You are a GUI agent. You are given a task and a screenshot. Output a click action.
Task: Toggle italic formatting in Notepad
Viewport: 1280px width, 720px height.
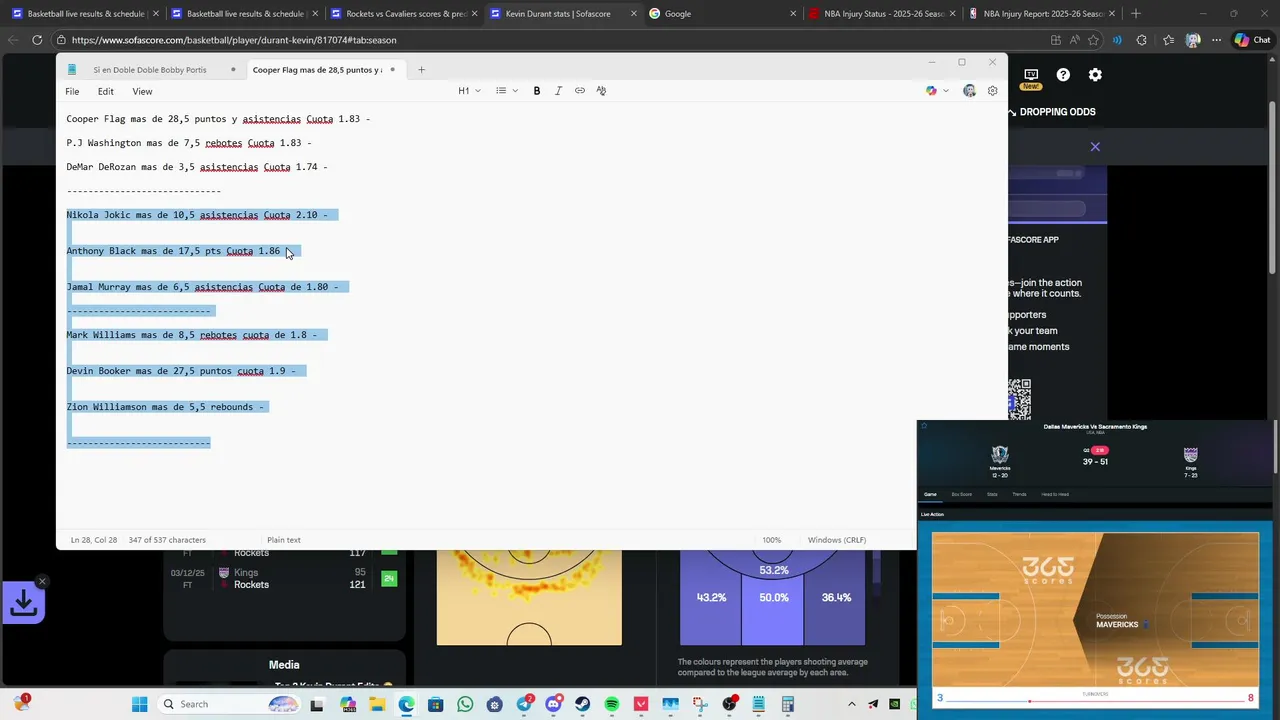558,91
